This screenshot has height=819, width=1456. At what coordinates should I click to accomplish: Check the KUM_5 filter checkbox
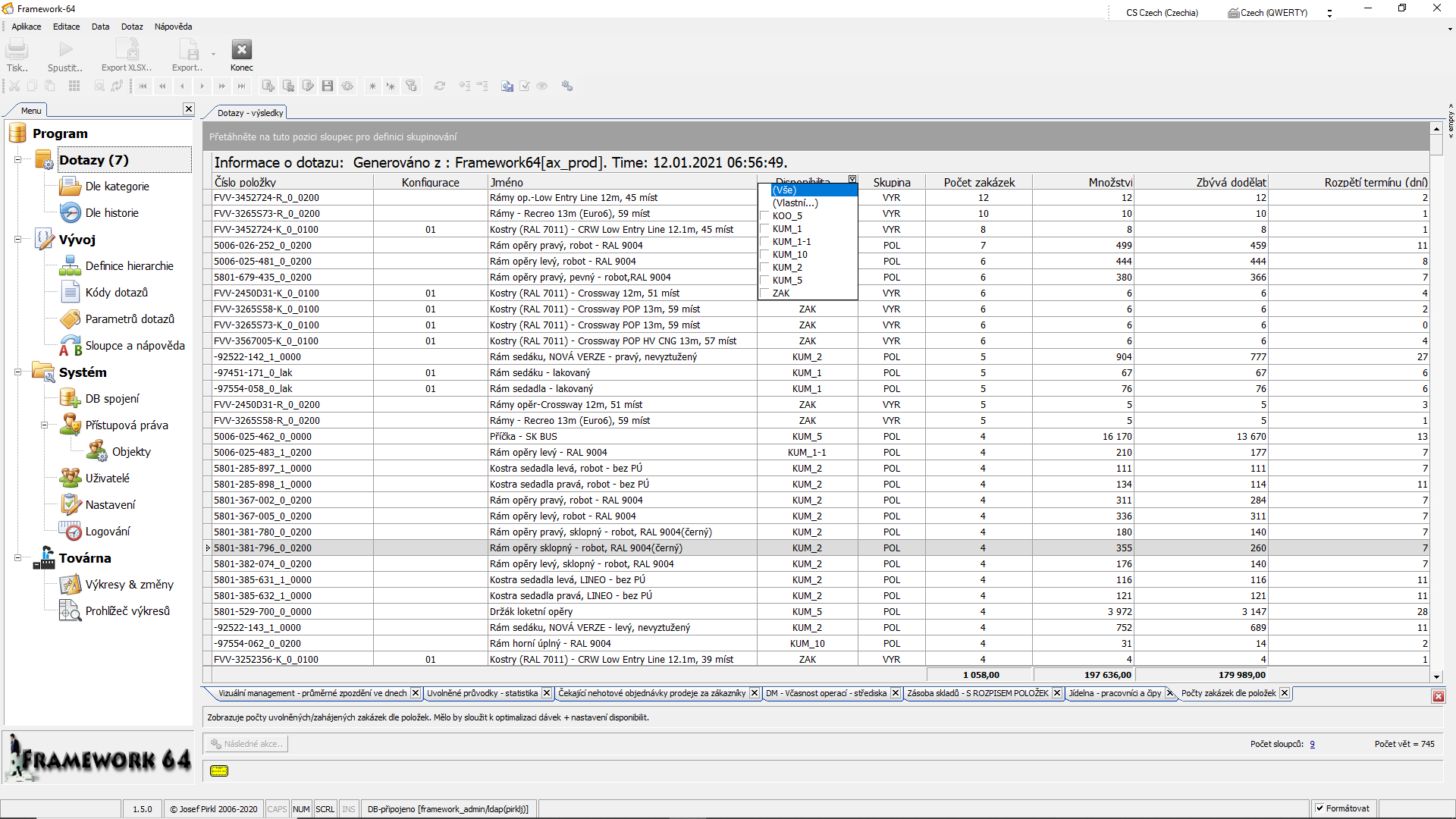pos(765,281)
